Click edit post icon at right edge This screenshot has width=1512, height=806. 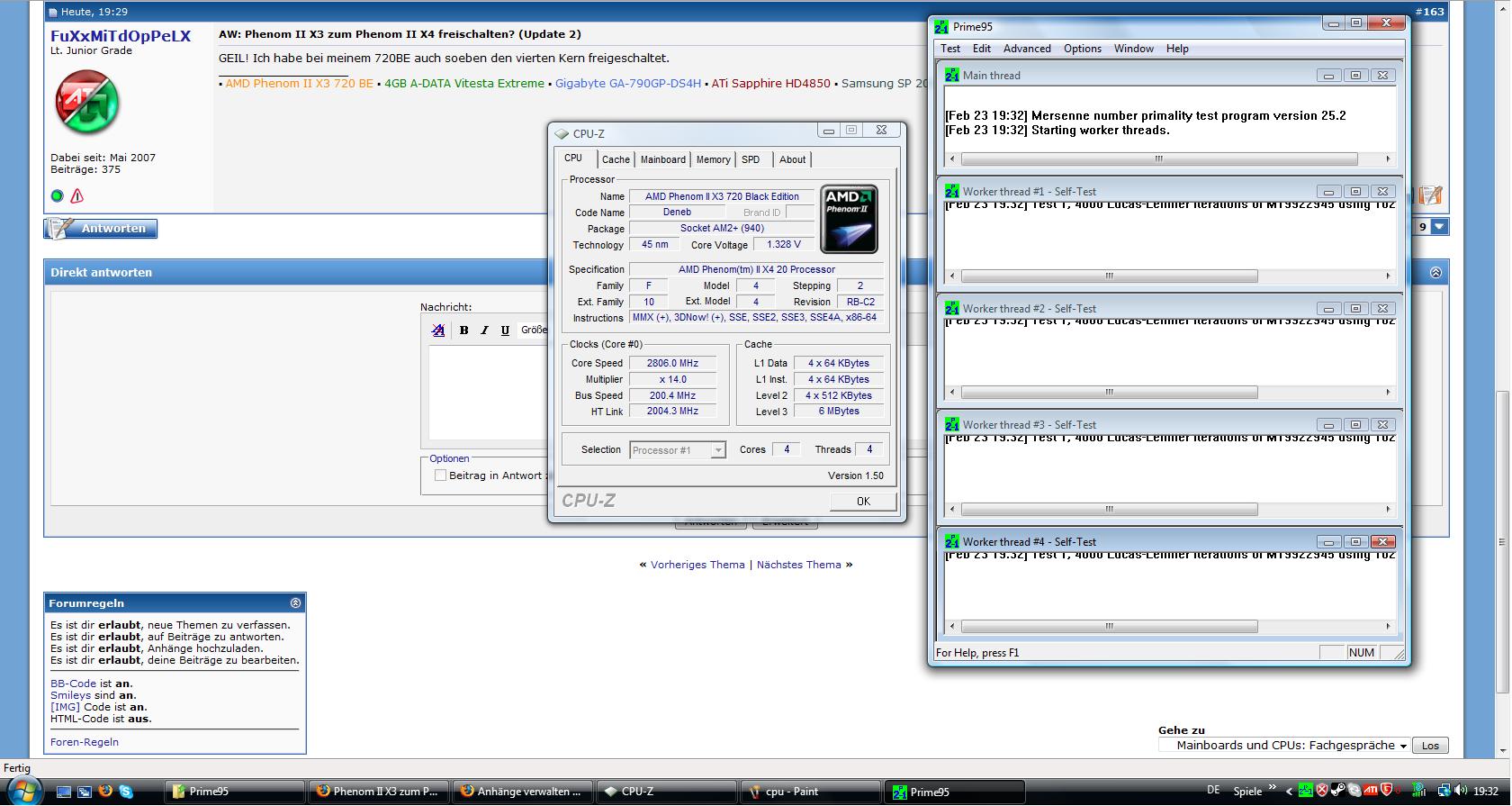pos(1431,195)
